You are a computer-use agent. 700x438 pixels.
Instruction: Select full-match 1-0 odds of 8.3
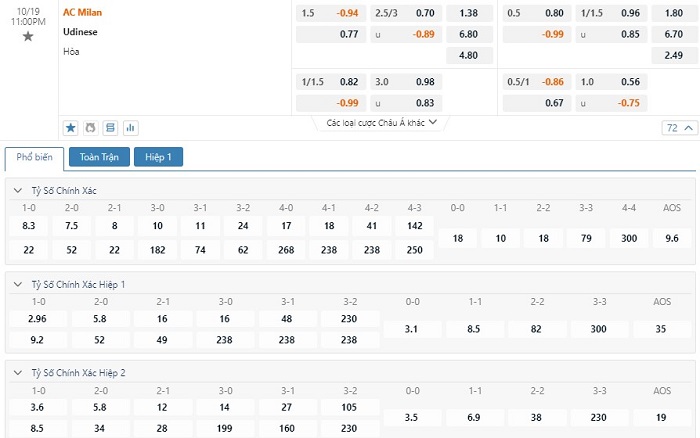click(x=28, y=226)
